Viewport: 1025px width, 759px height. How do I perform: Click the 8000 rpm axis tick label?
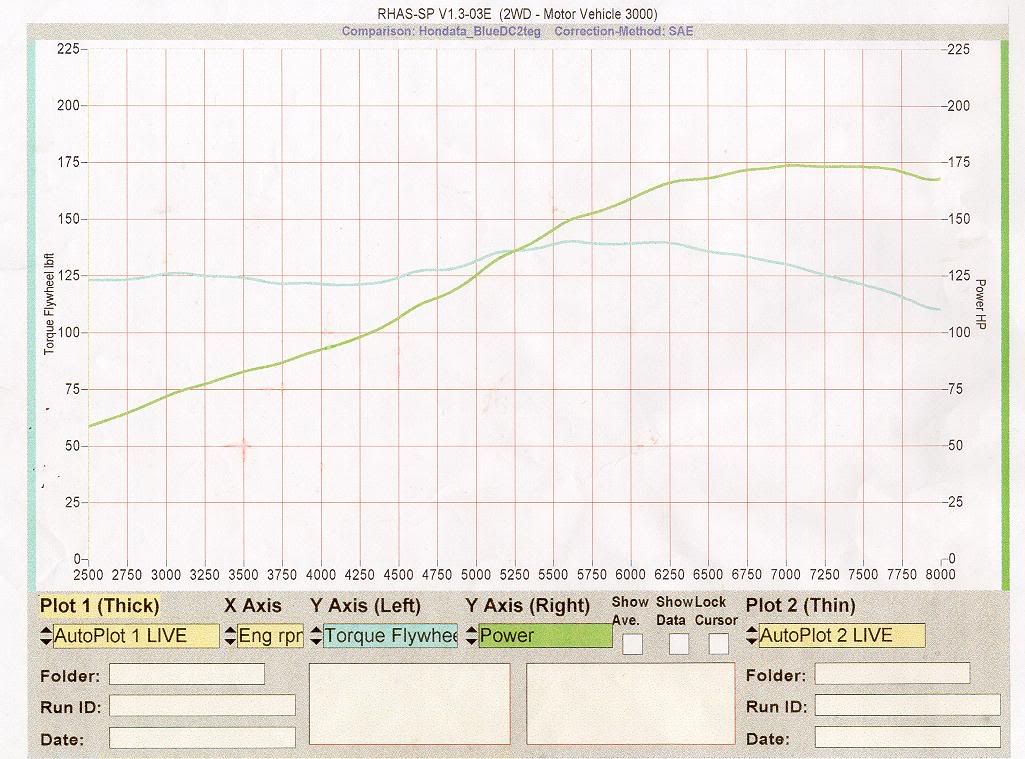940,575
